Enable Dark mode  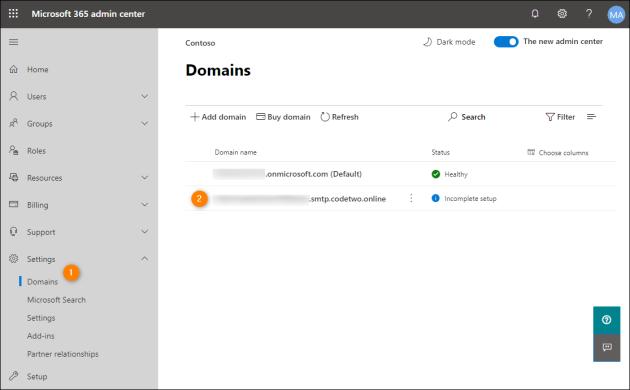point(449,42)
